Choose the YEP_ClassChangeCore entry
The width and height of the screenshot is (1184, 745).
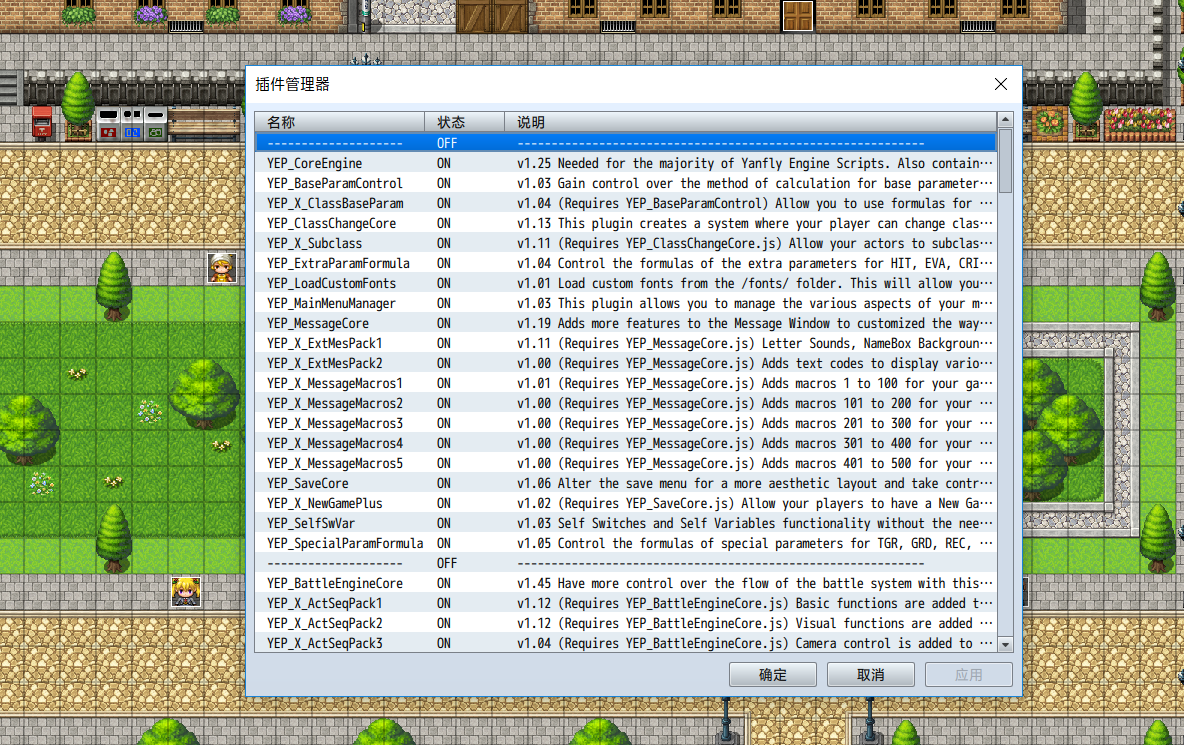pos(626,223)
